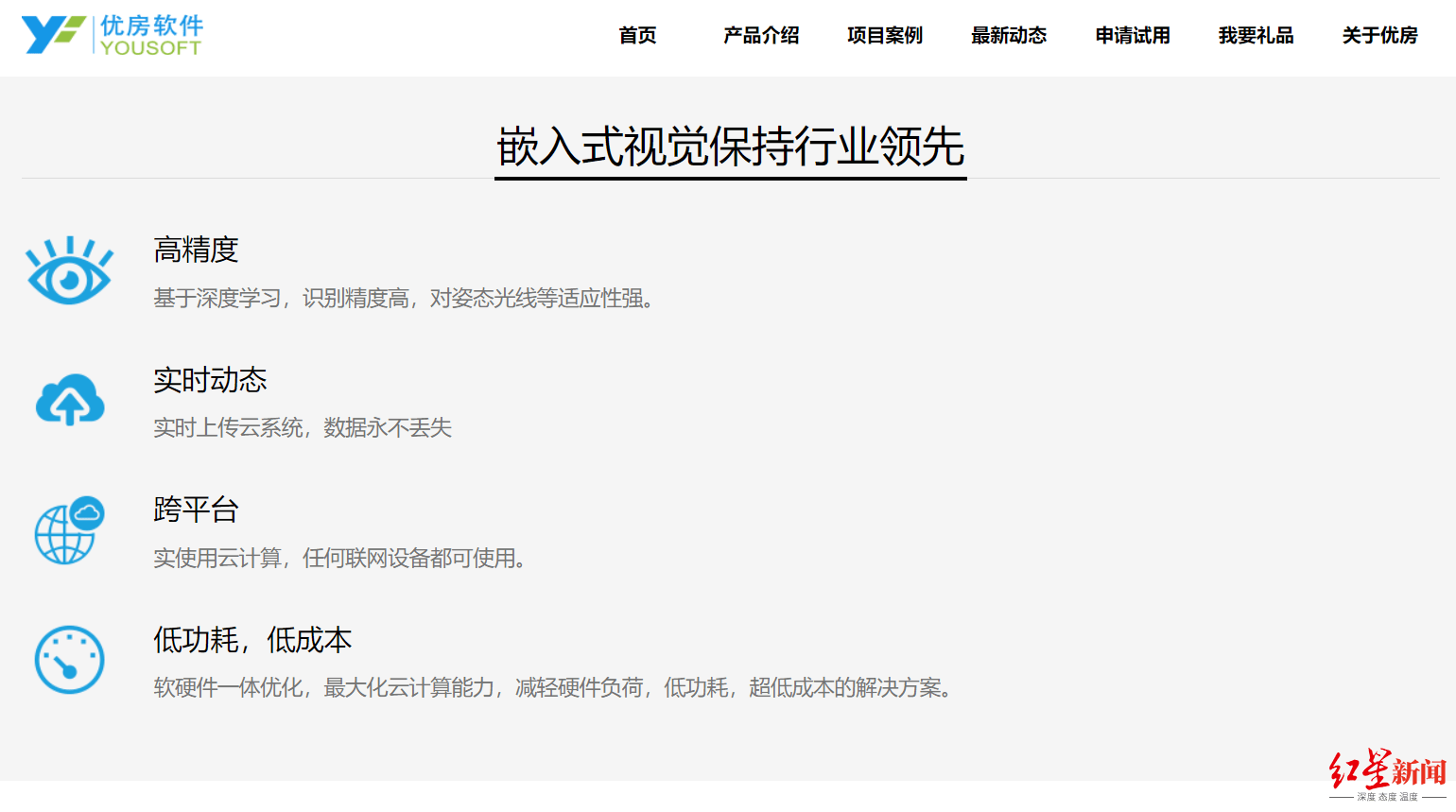1456x812 pixels.
Task: Click the Yousoft logo icon
Action: [x=53, y=35]
